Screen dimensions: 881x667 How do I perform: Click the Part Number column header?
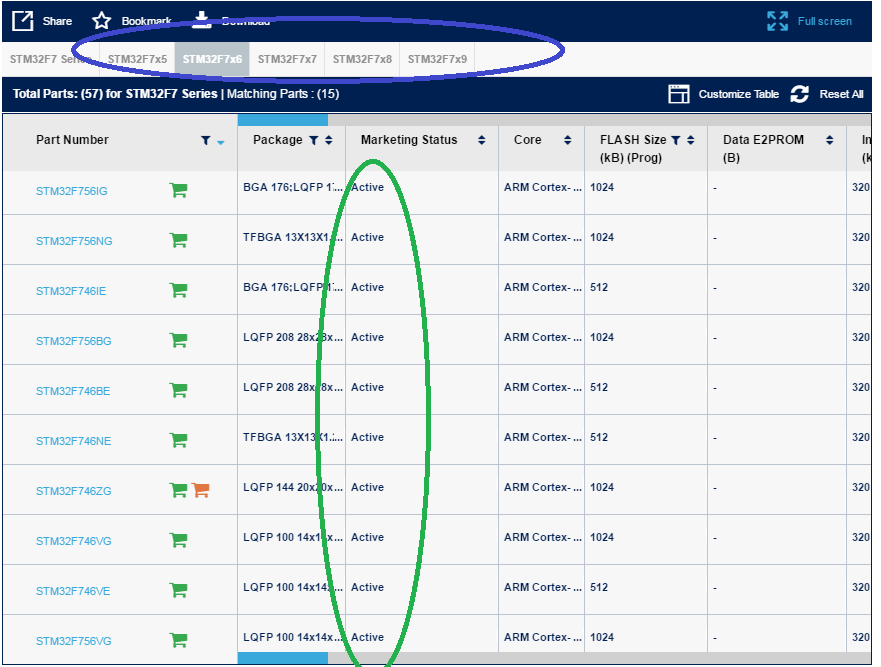(x=72, y=140)
